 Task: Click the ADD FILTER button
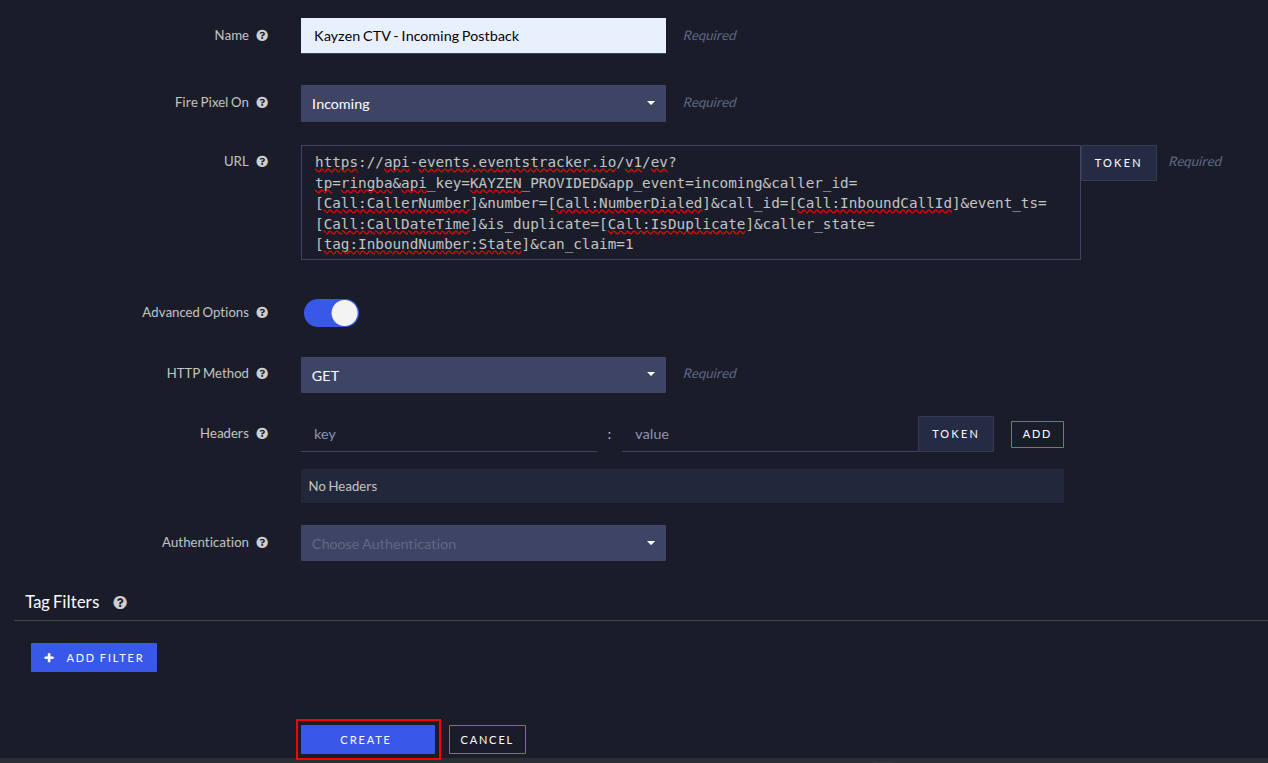[x=94, y=657]
